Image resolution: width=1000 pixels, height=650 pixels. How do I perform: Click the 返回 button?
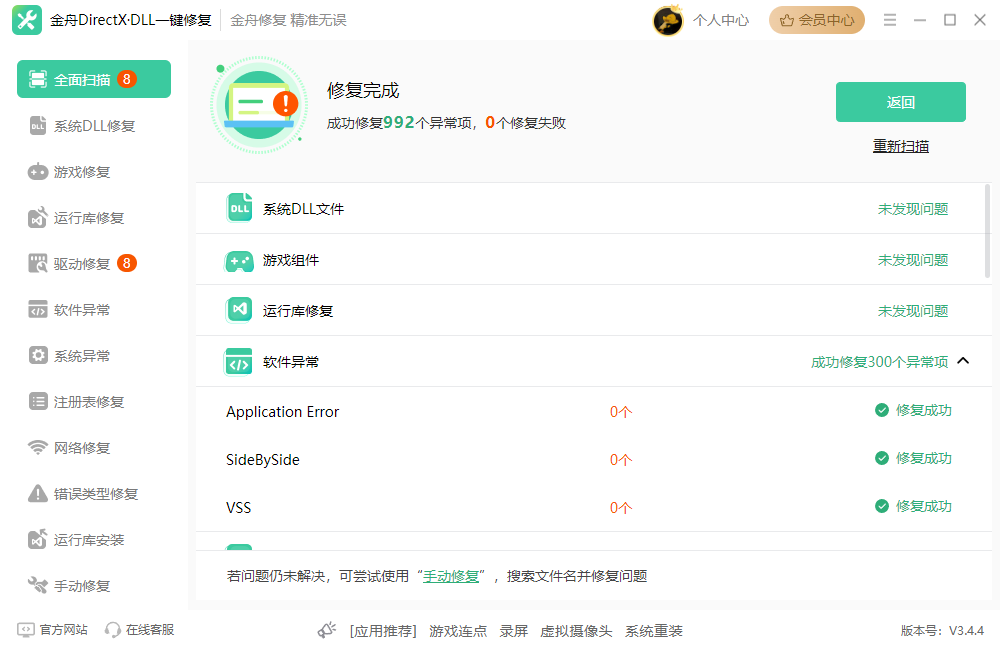899,101
